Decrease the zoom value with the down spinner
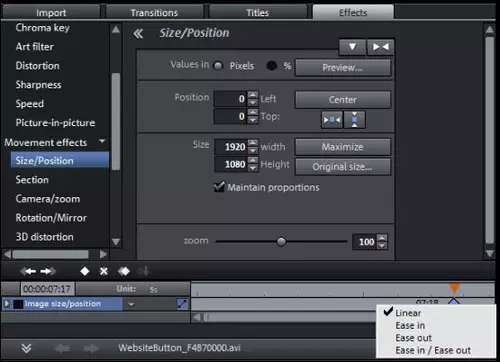This screenshot has height=362, width=500. pos(382,246)
